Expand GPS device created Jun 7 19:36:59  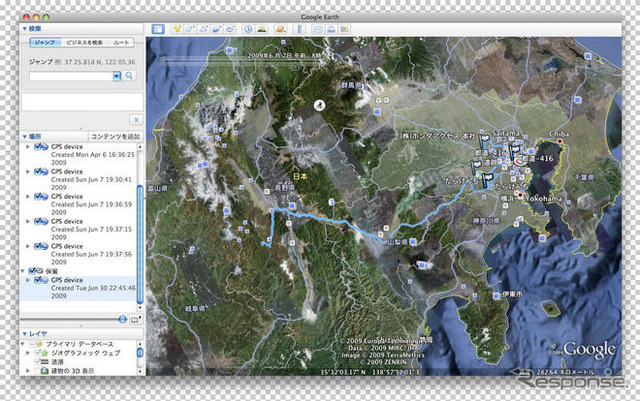[28, 196]
